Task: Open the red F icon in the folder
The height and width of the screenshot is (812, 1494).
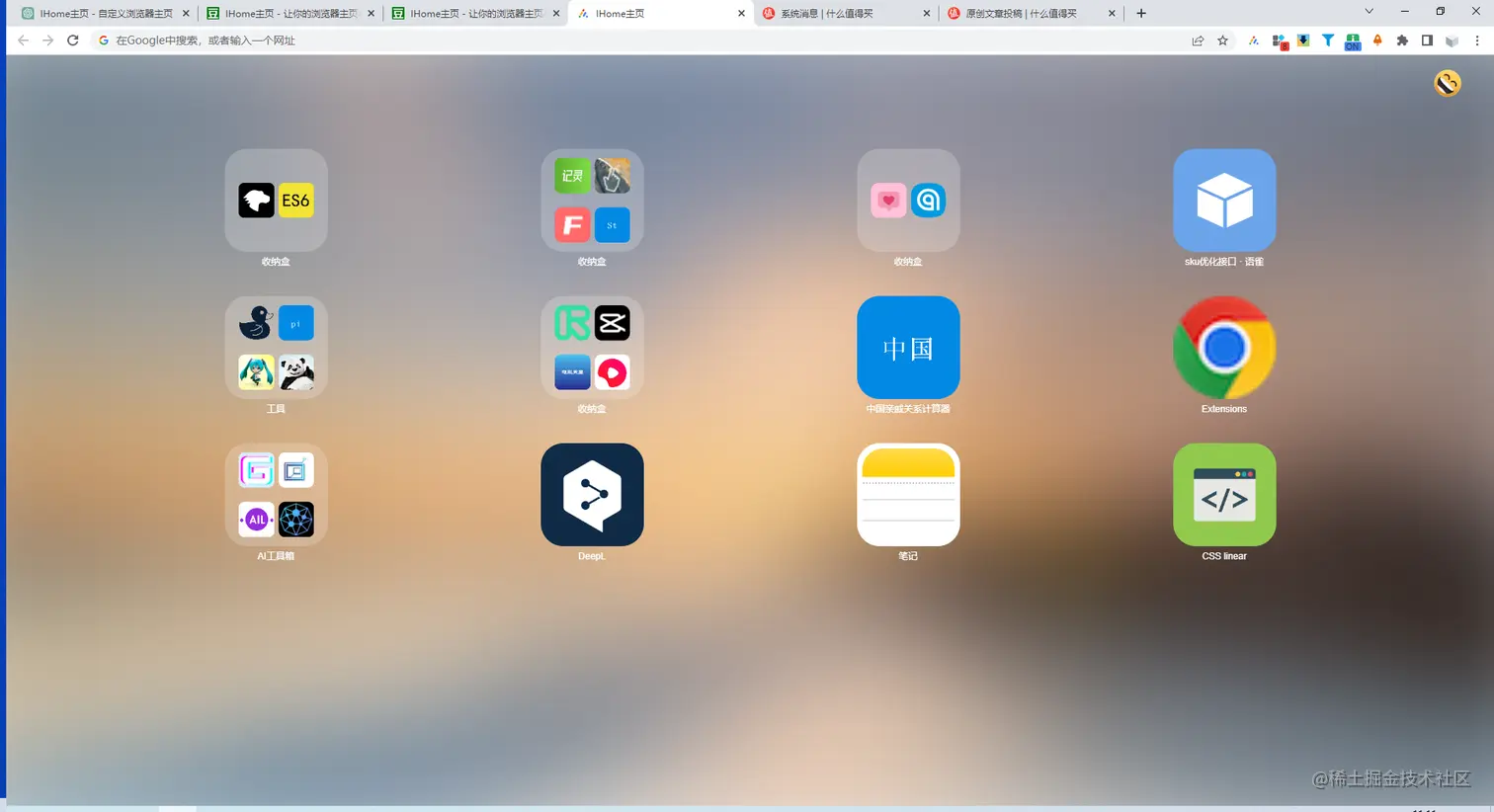Action: (572, 225)
